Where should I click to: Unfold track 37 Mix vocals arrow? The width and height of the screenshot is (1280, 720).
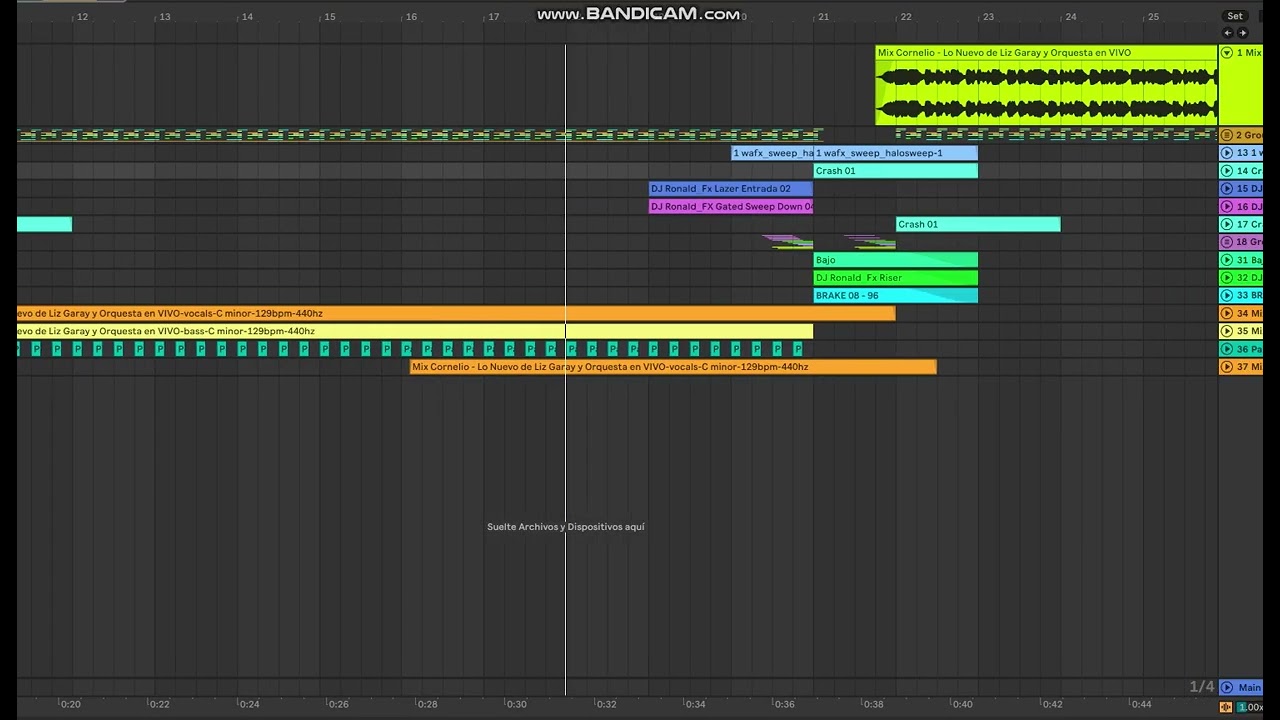(x=1227, y=367)
